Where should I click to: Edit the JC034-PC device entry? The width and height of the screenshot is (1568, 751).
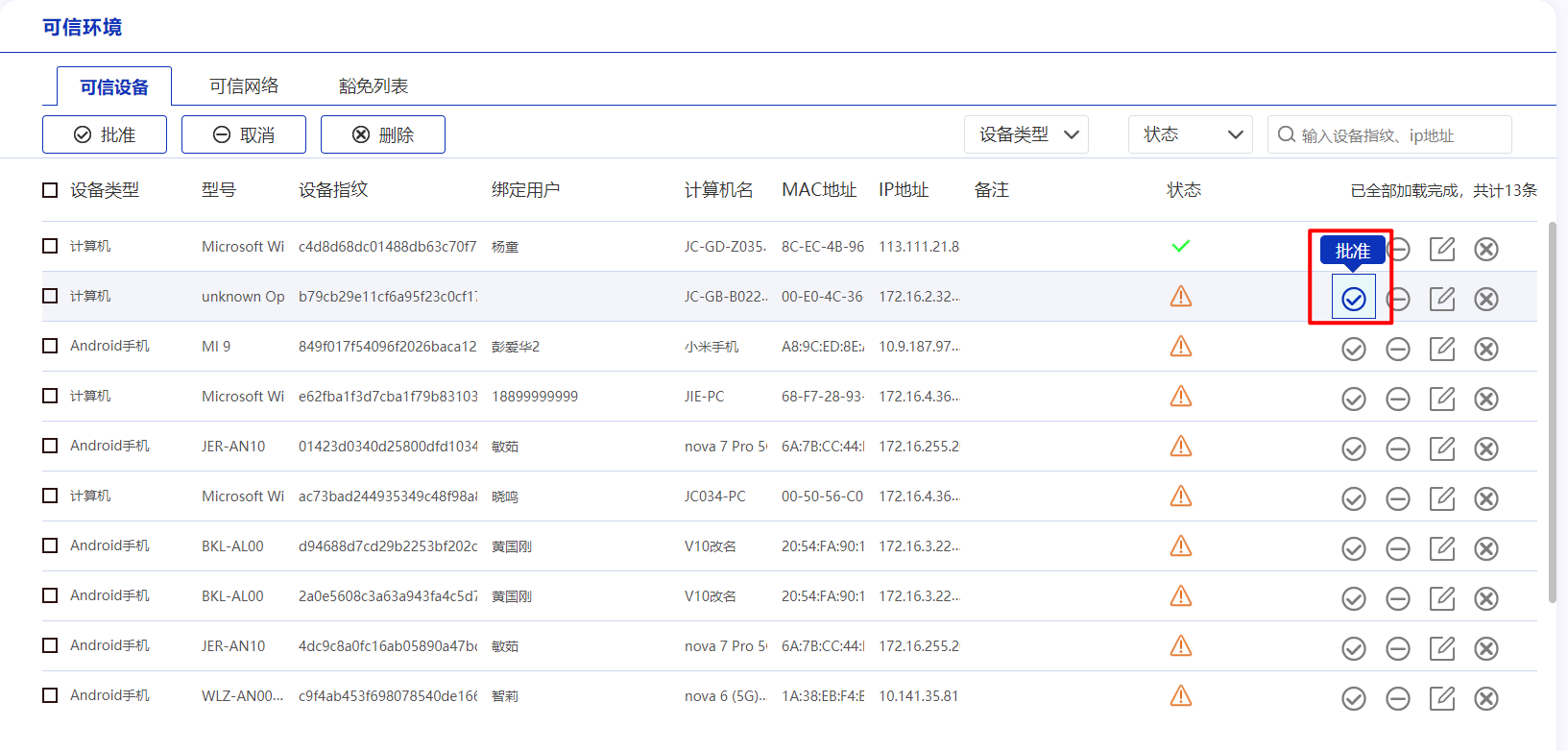pyautogui.click(x=1442, y=498)
